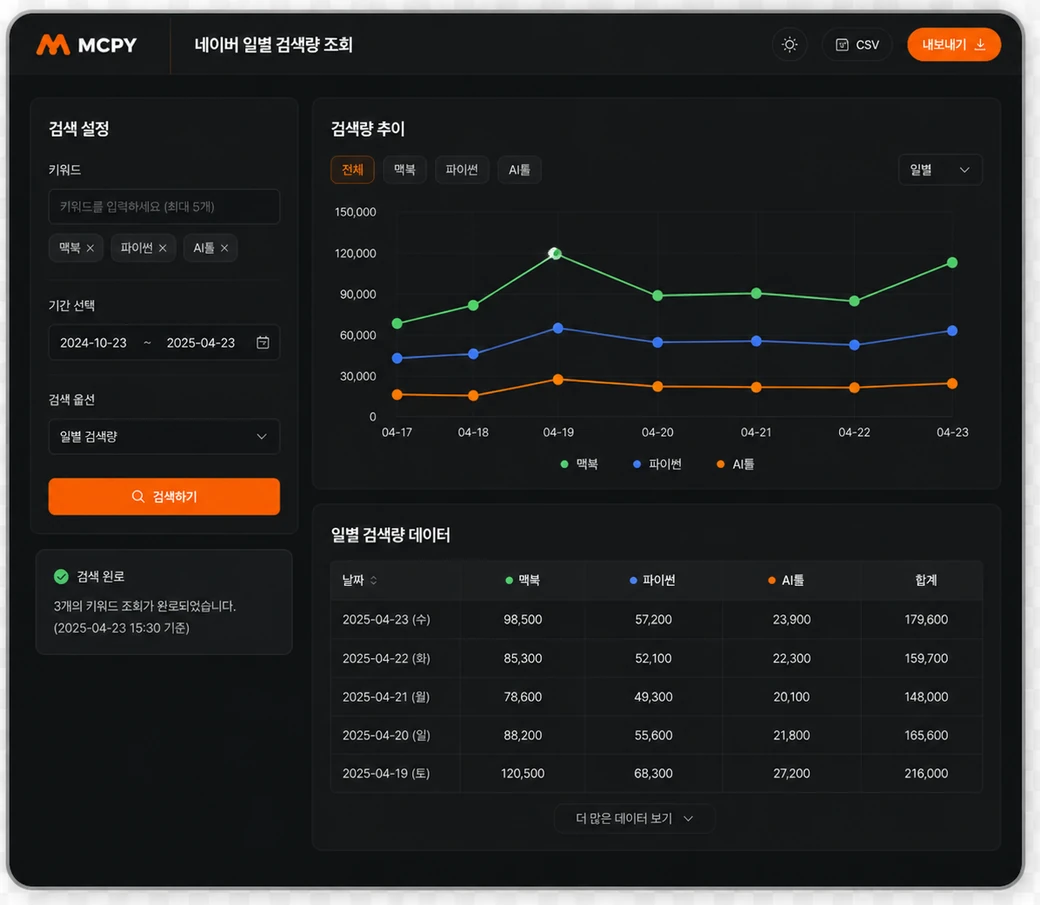Select the 04-19 peak point on green line
The width and height of the screenshot is (1040, 905).
coord(555,253)
